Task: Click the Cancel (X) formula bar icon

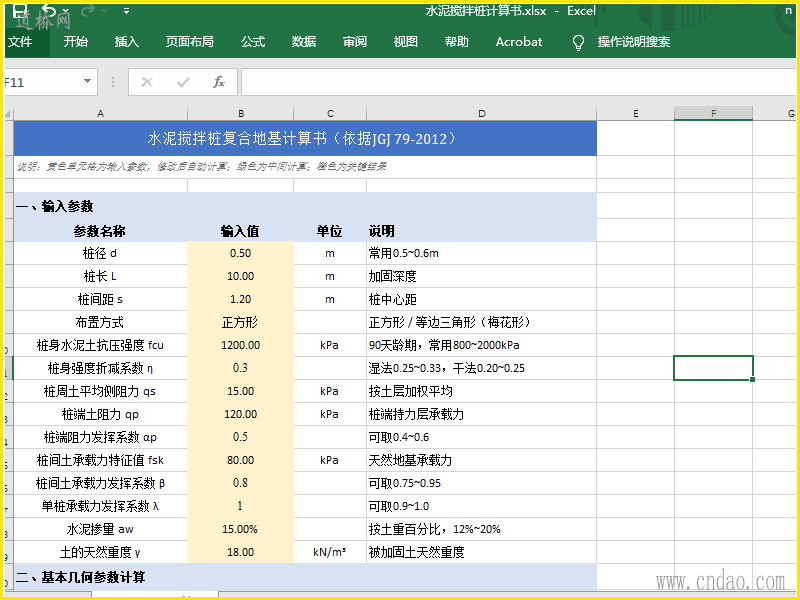Action: point(147,82)
